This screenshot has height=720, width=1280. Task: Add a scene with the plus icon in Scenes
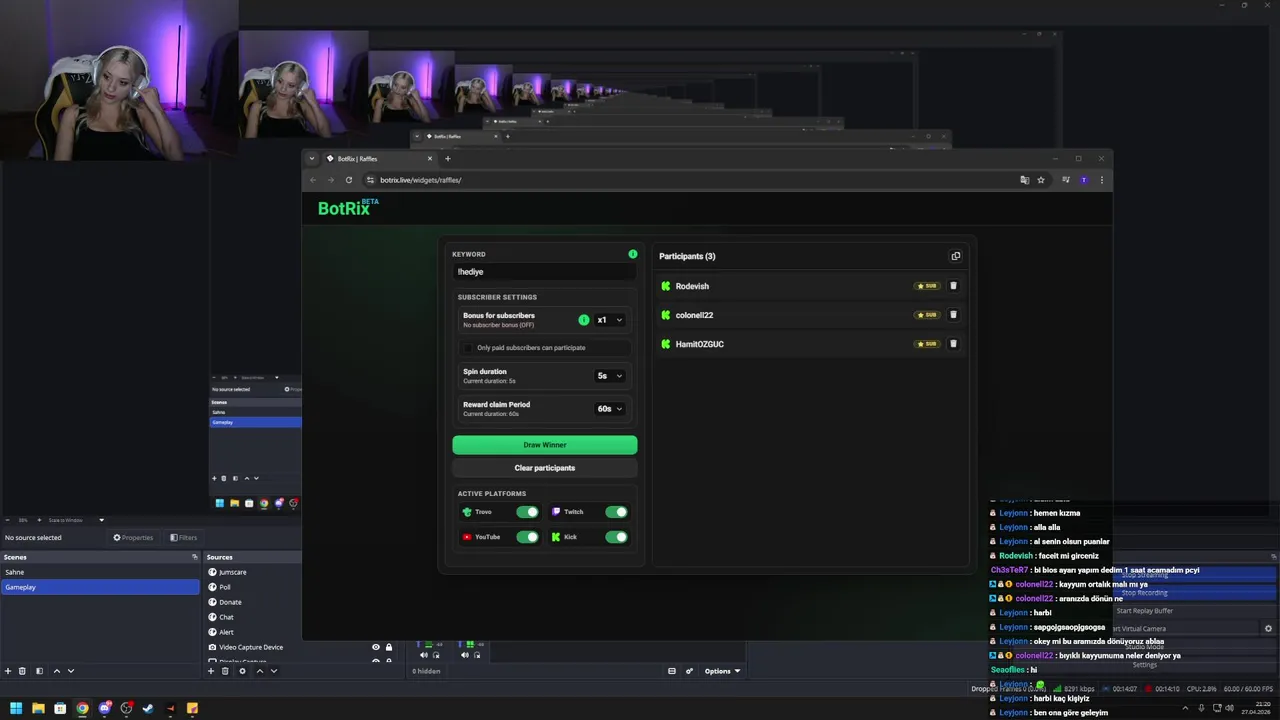pos(8,671)
